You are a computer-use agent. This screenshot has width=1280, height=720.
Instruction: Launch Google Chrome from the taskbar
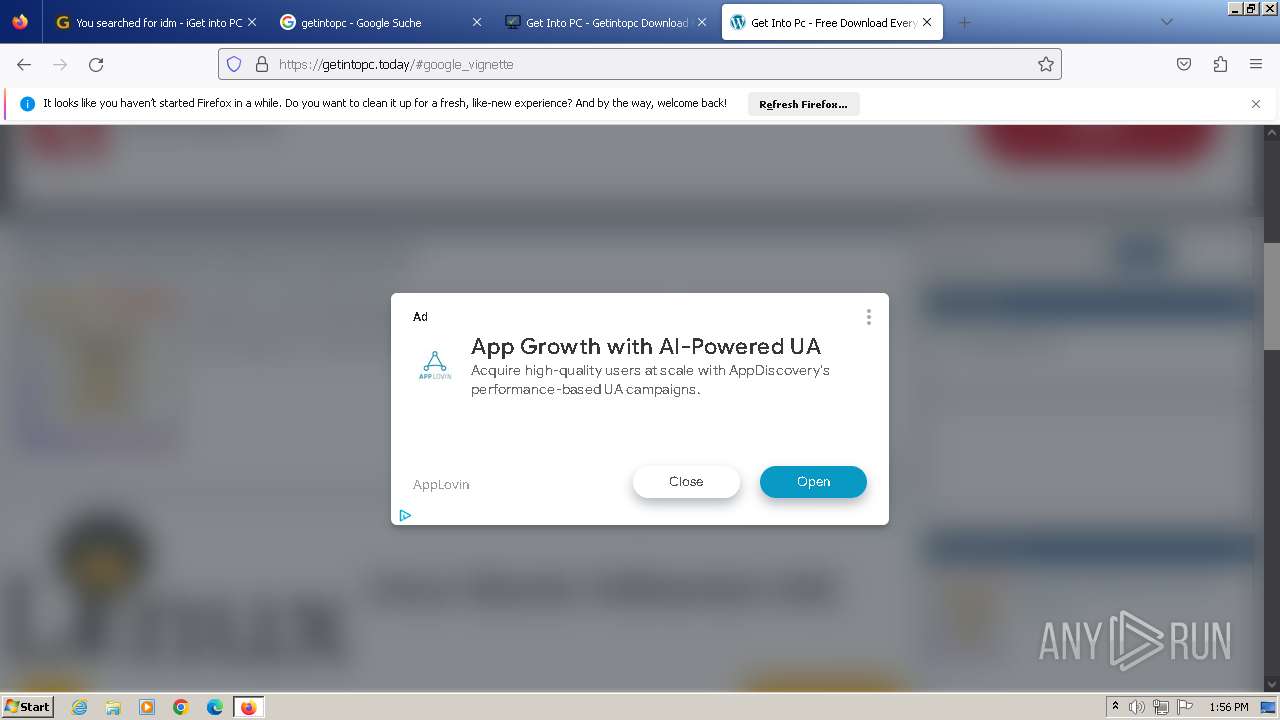tap(181, 707)
